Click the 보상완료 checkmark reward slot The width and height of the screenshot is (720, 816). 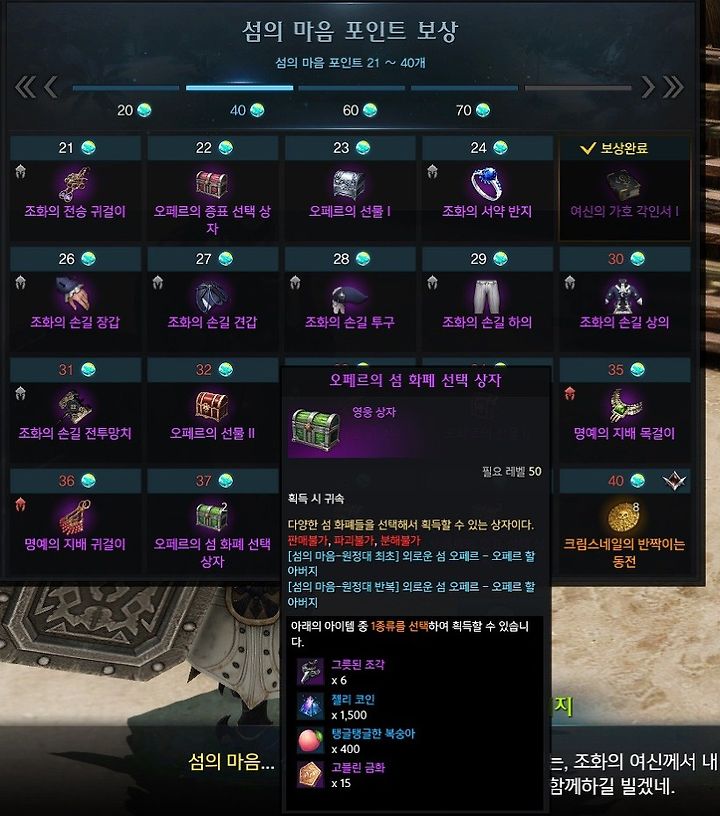[625, 188]
